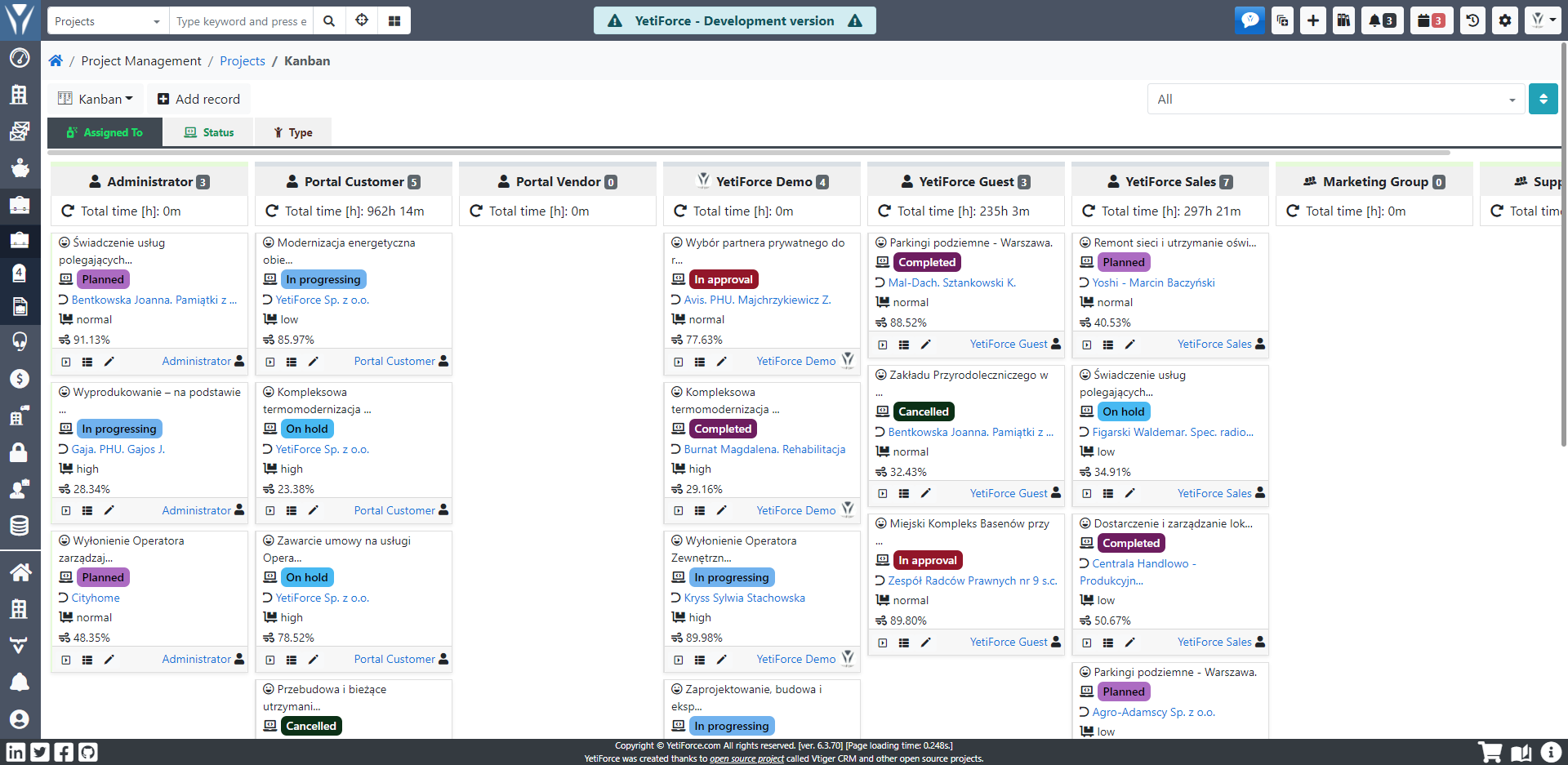
Task: Open the dashboard gauge sidebar icon
Action: (x=20, y=58)
